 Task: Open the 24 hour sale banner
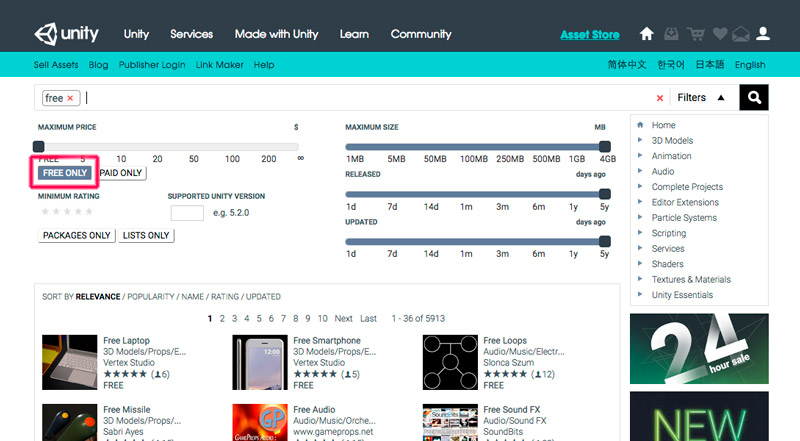pyautogui.click(x=699, y=349)
